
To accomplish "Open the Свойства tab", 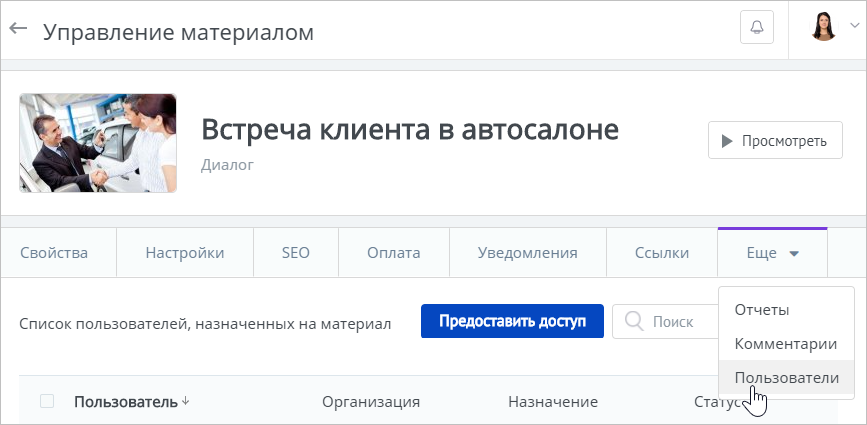I will [54, 253].
